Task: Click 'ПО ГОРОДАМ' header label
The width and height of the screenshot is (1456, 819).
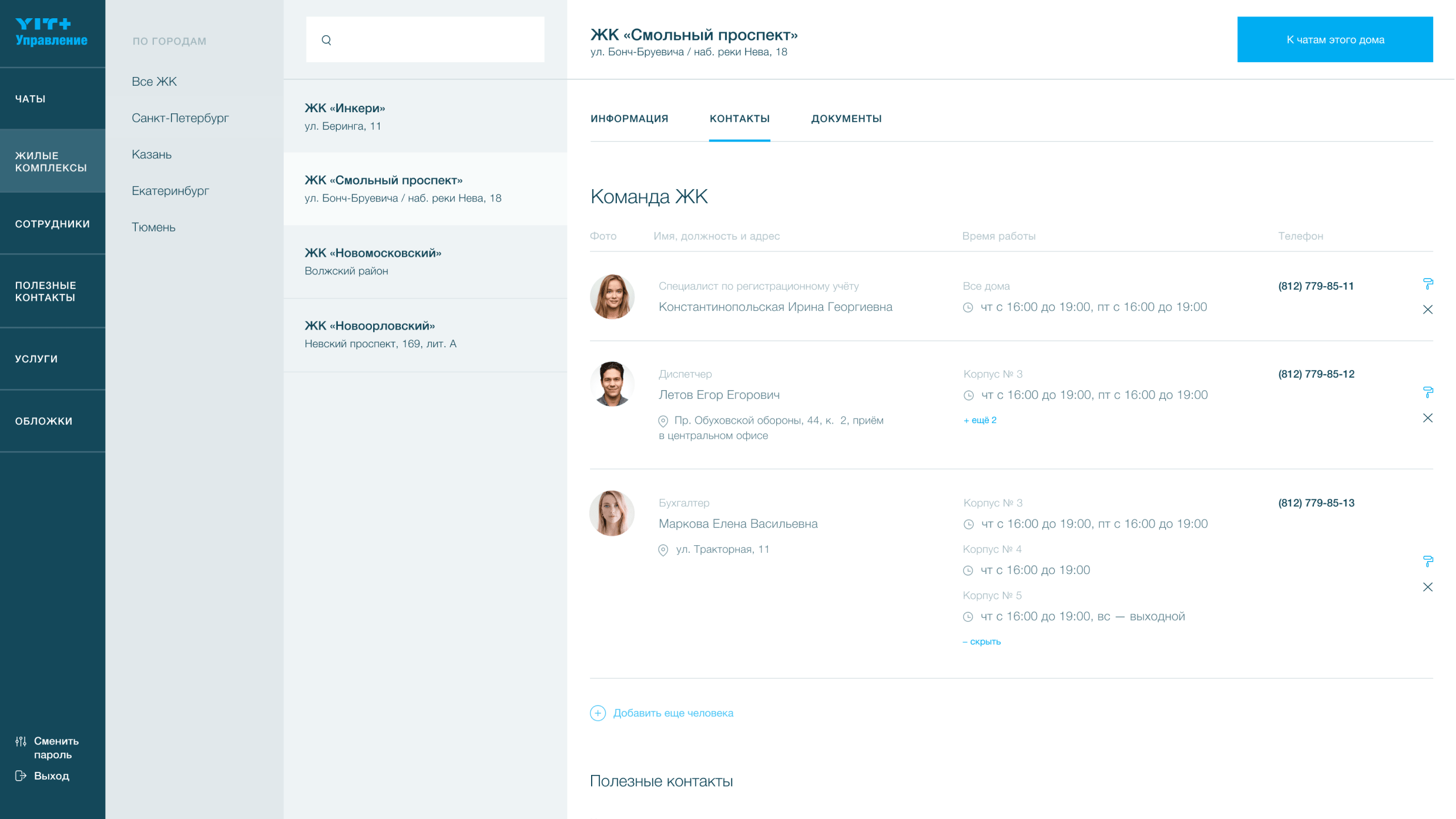Action: [169, 41]
